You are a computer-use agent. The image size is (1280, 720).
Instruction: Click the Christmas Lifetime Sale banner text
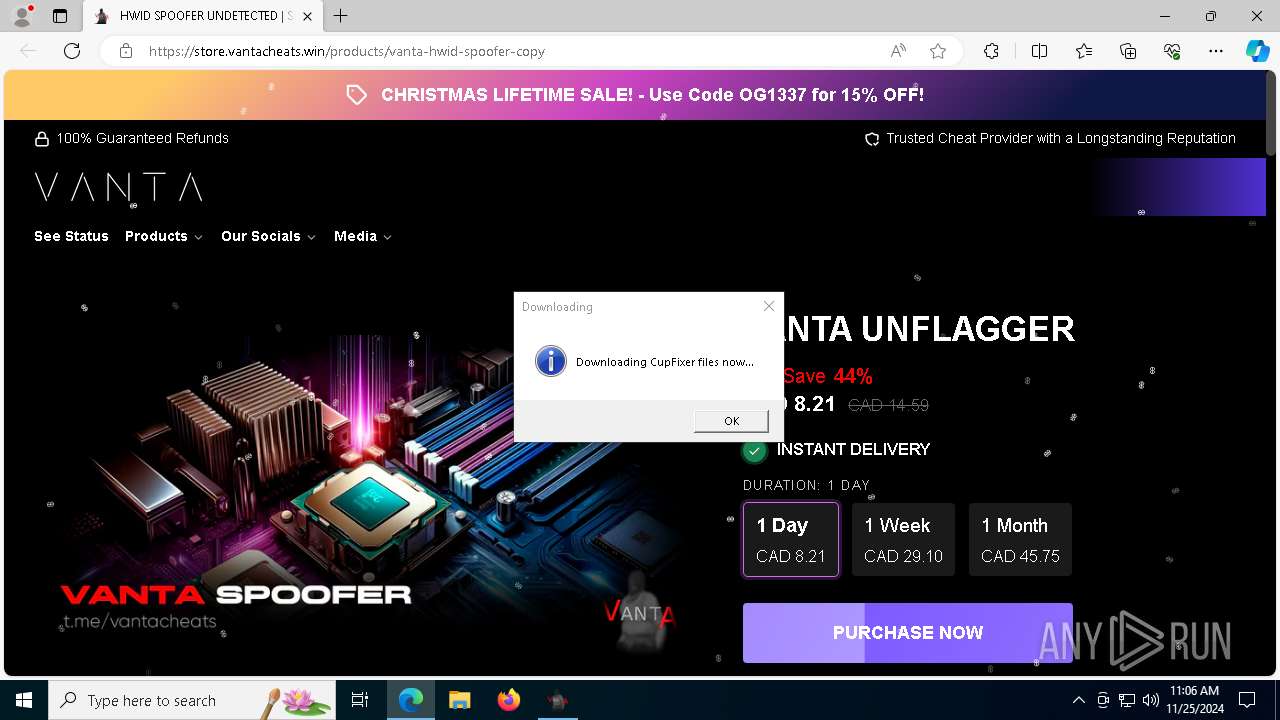pyautogui.click(x=652, y=95)
